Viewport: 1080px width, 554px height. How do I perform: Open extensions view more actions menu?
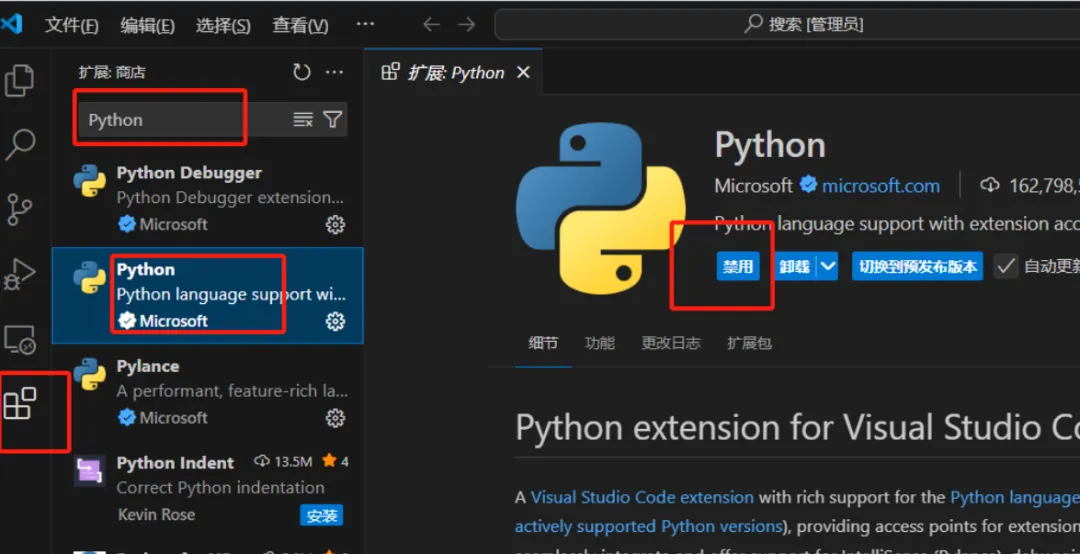pyautogui.click(x=334, y=72)
